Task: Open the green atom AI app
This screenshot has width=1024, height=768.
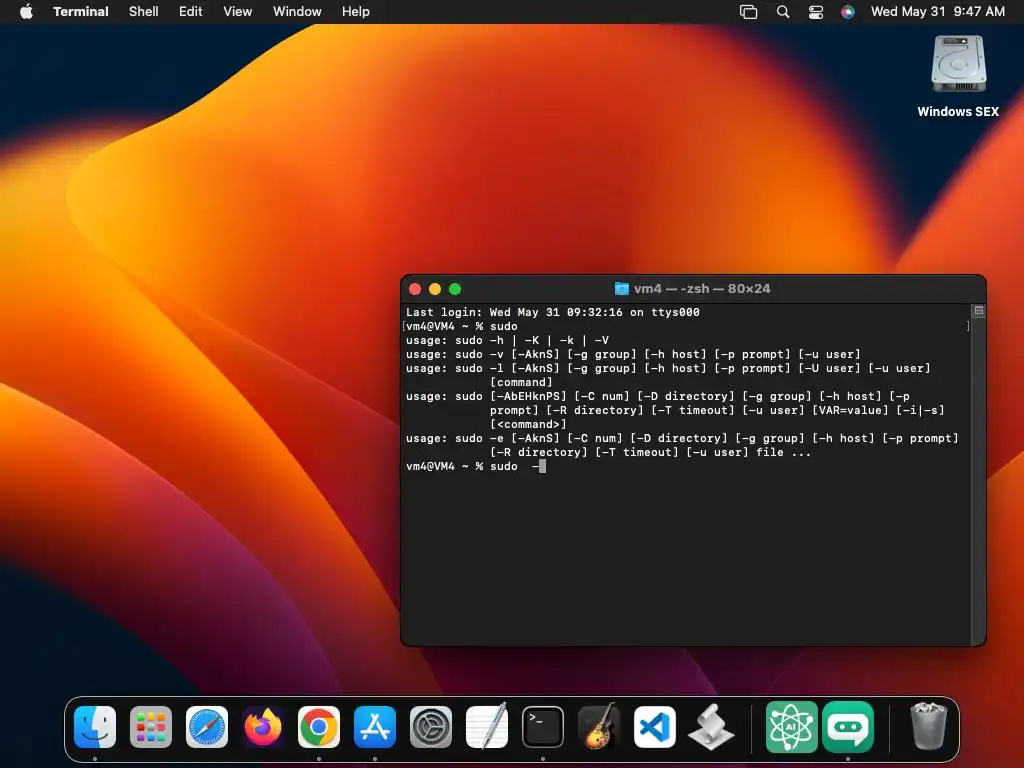Action: tap(792, 727)
